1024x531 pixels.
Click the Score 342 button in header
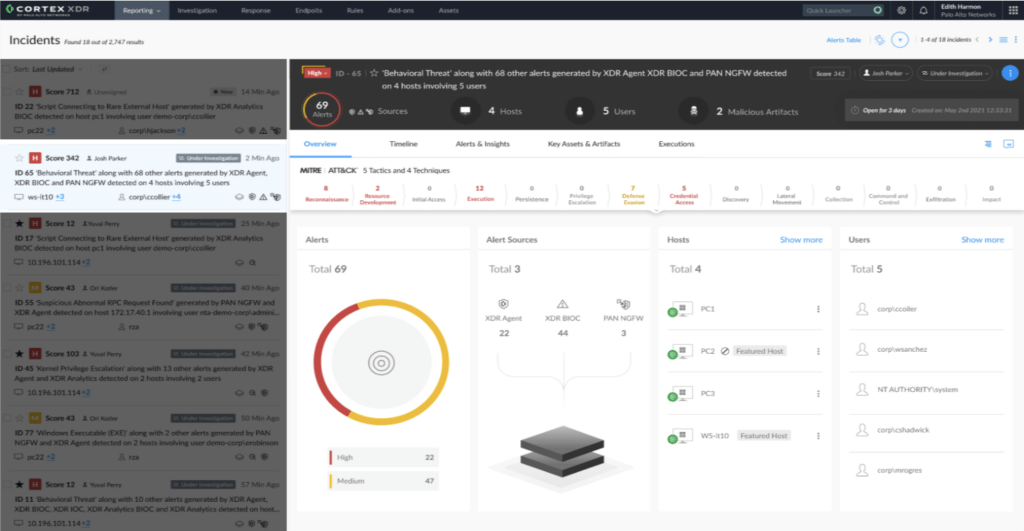pyautogui.click(x=831, y=73)
